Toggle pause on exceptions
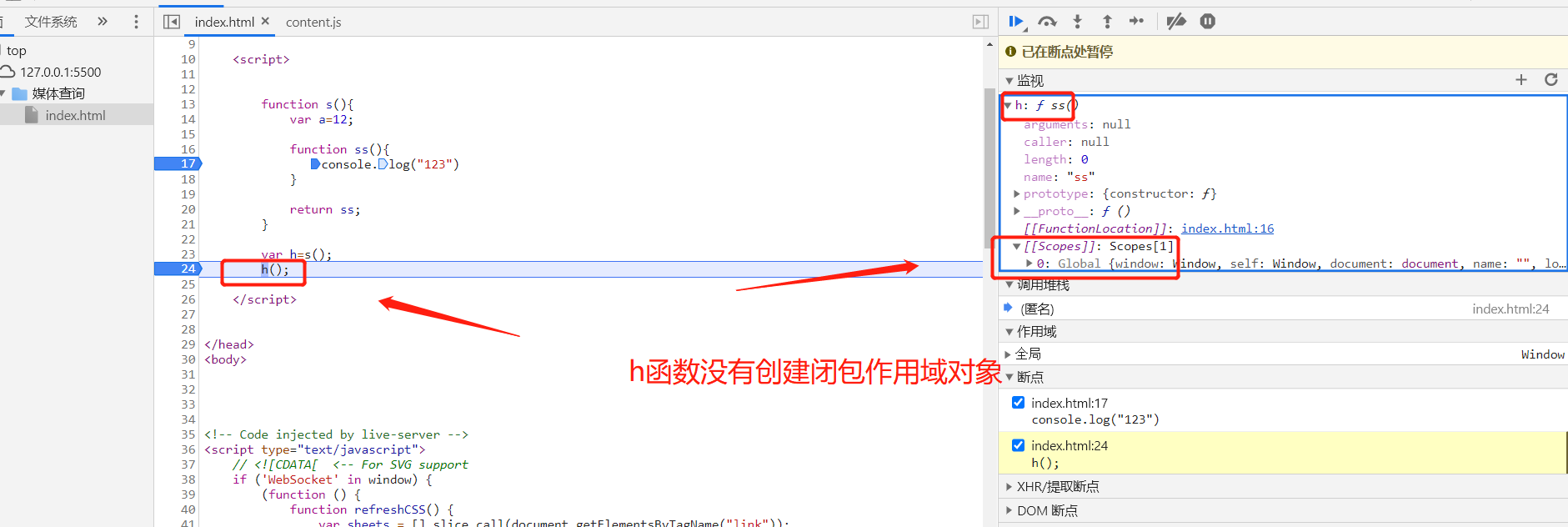The height and width of the screenshot is (527, 1568). tap(1207, 22)
